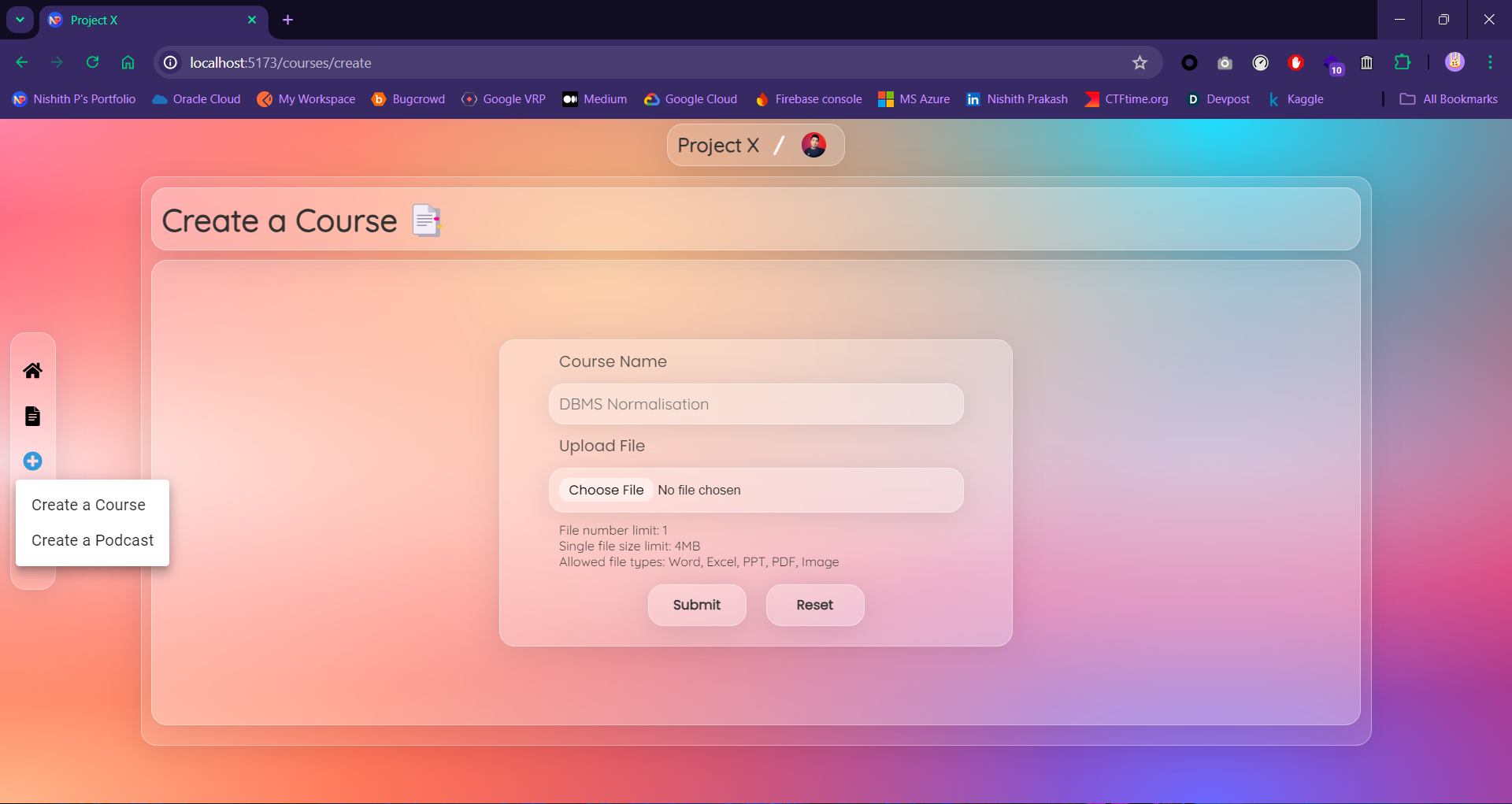The height and width of the screenshot is (804, 1512).
Task: Bookmark this page with the star icon
Action: pyautogui.click(x=1140, y=62)
